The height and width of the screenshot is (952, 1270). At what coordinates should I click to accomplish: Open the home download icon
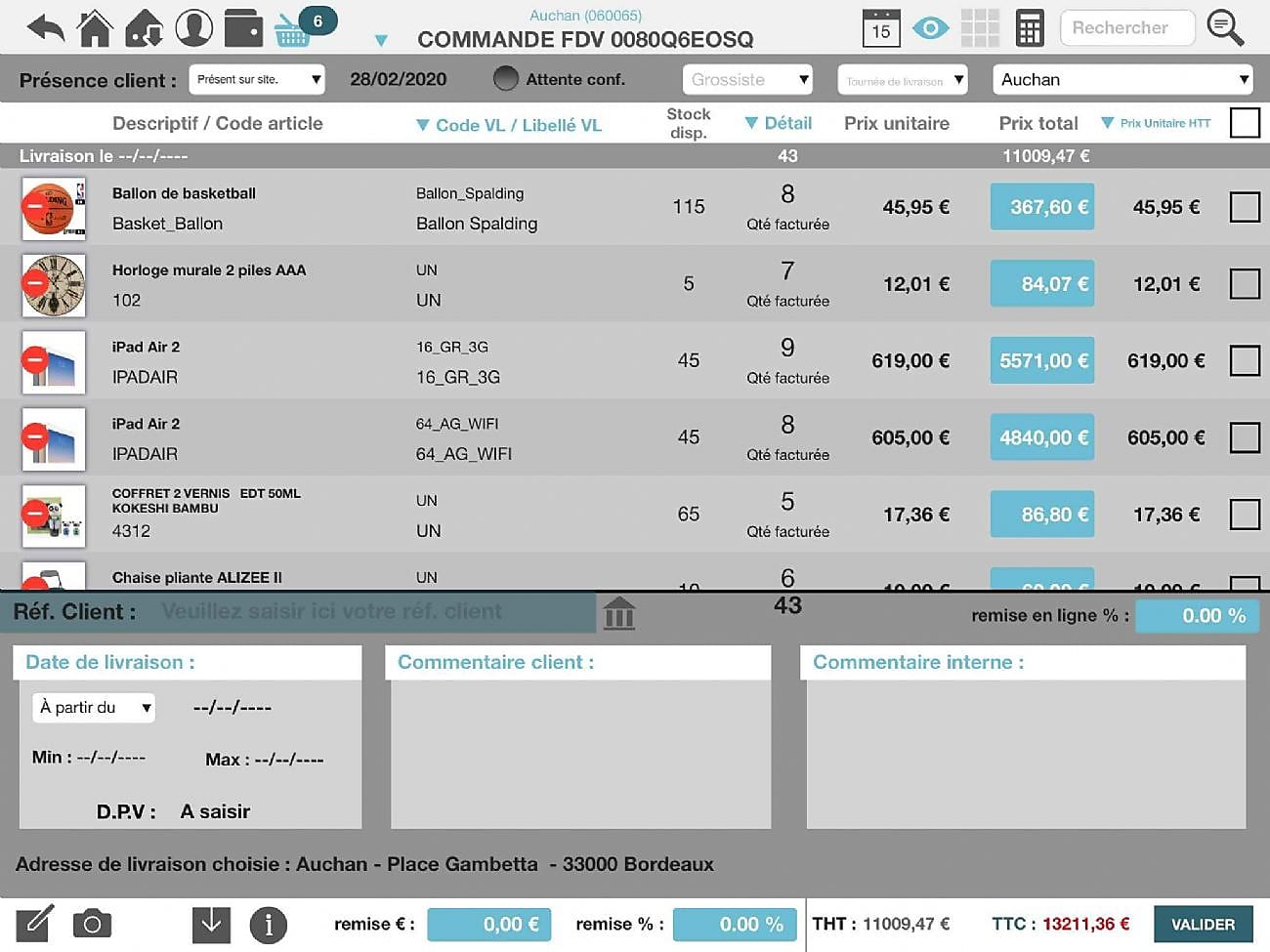click(x=145, y=27)
